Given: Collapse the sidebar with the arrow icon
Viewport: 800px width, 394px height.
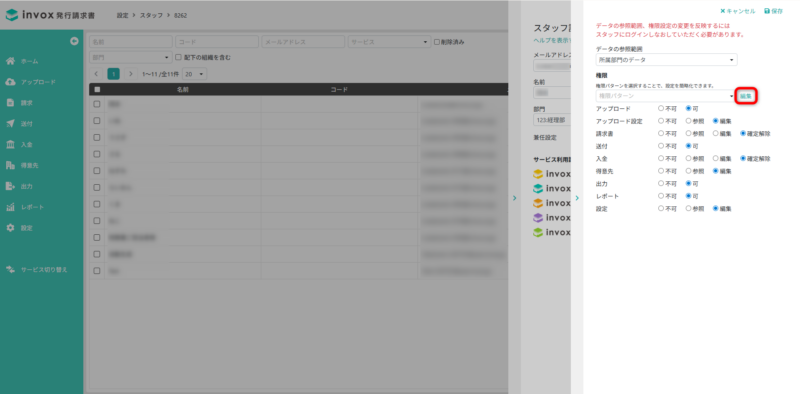Looking at the screenshot, I should 74,41.
